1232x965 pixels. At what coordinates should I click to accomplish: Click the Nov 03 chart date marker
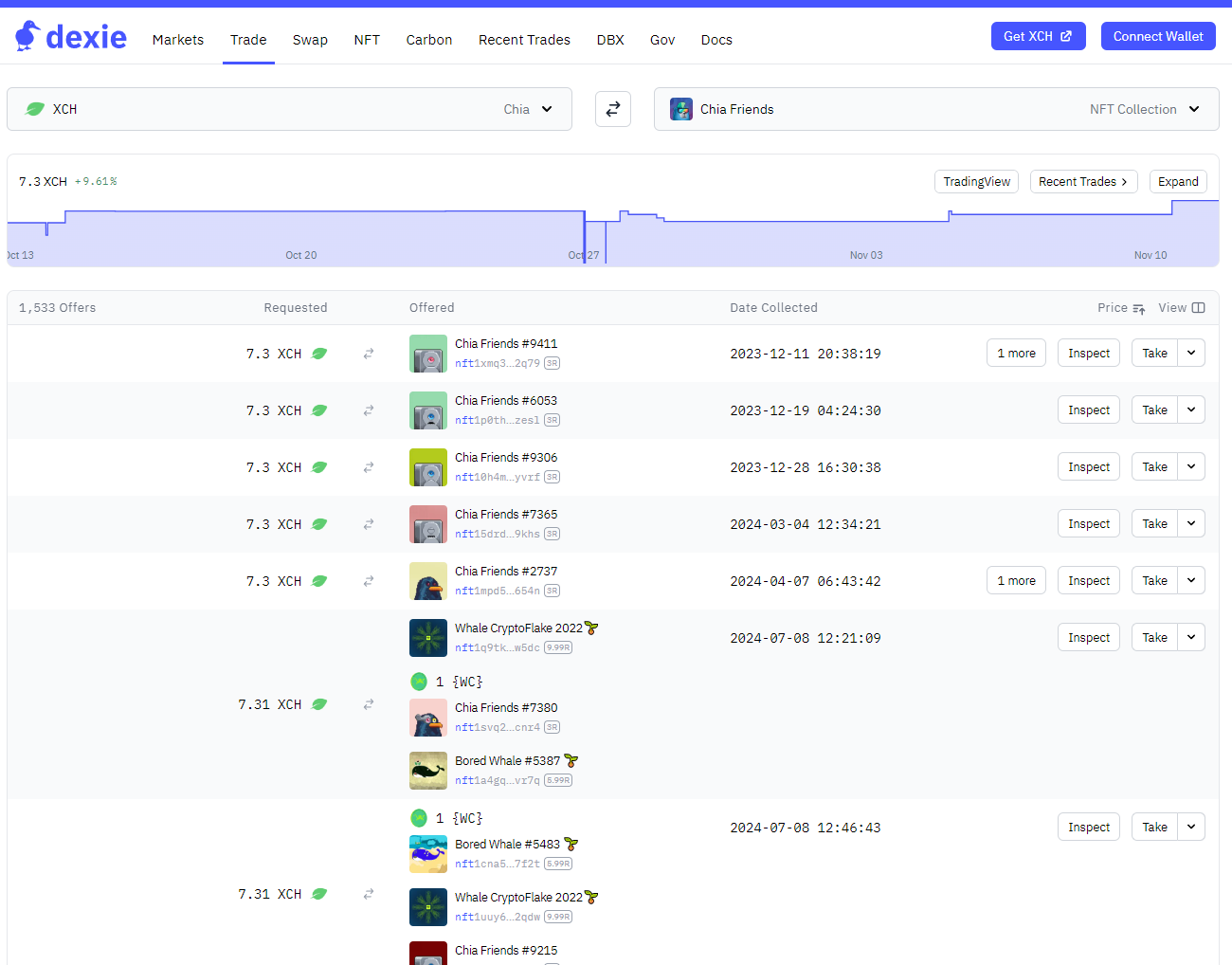pyautogui.click(x=866, y=255)
